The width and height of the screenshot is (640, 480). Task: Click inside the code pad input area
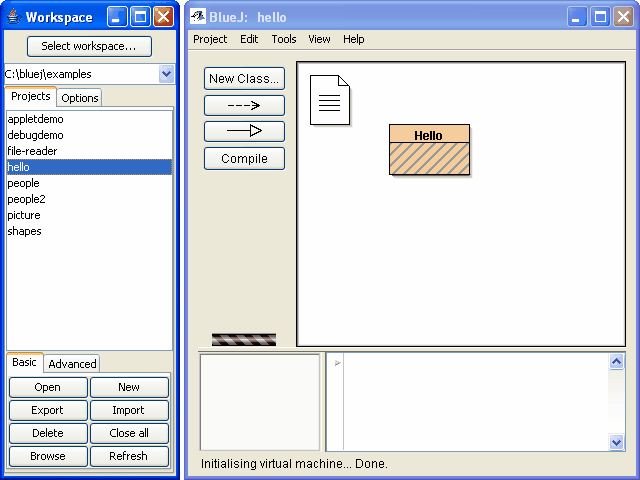point(470,400)
